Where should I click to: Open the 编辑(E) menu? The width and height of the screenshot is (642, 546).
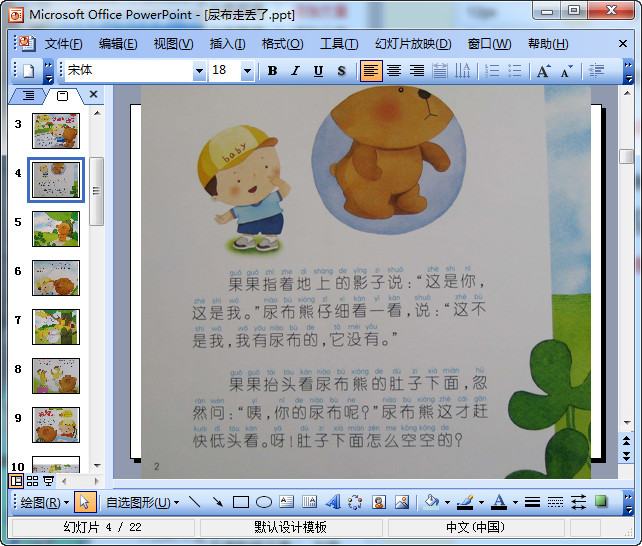118,44
